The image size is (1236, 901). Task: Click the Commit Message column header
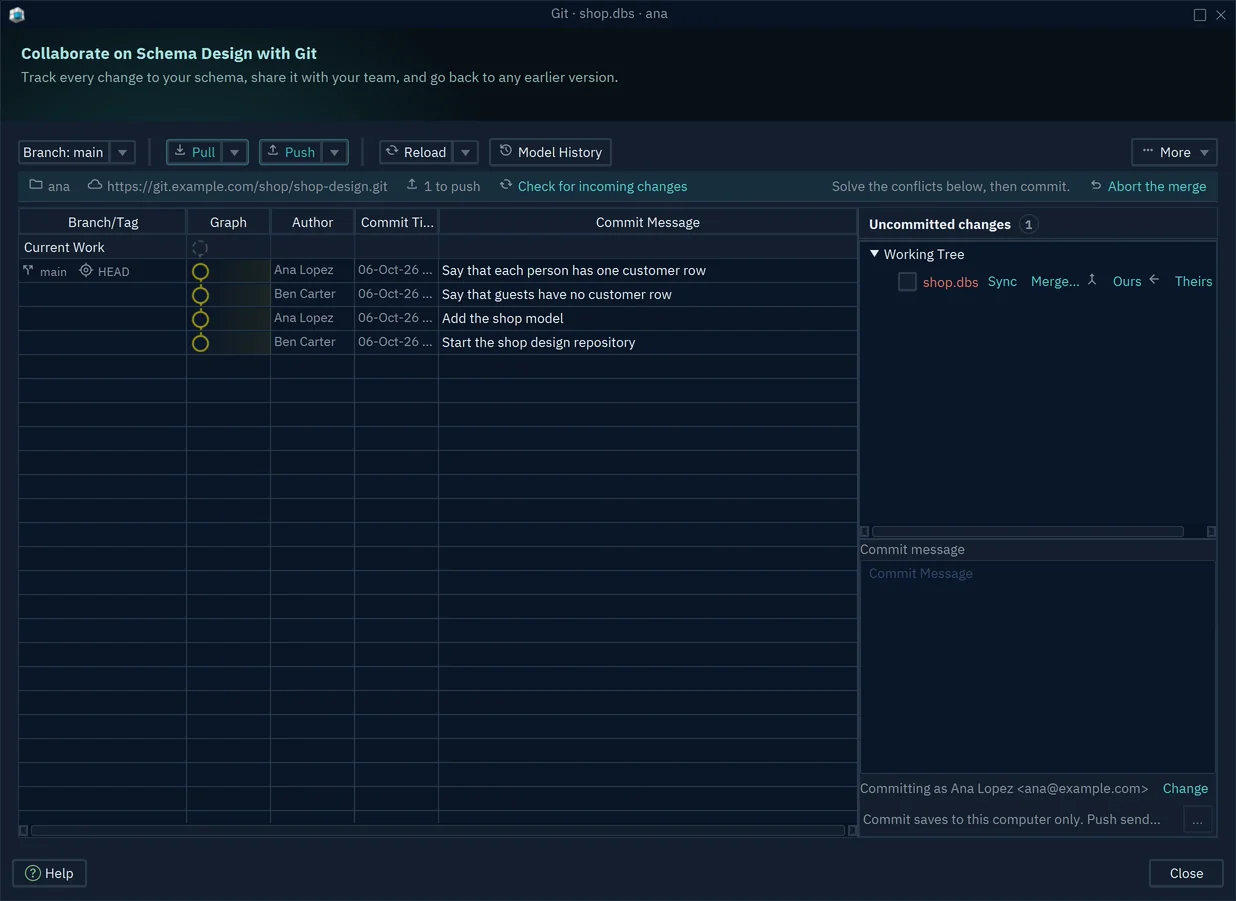648,222
